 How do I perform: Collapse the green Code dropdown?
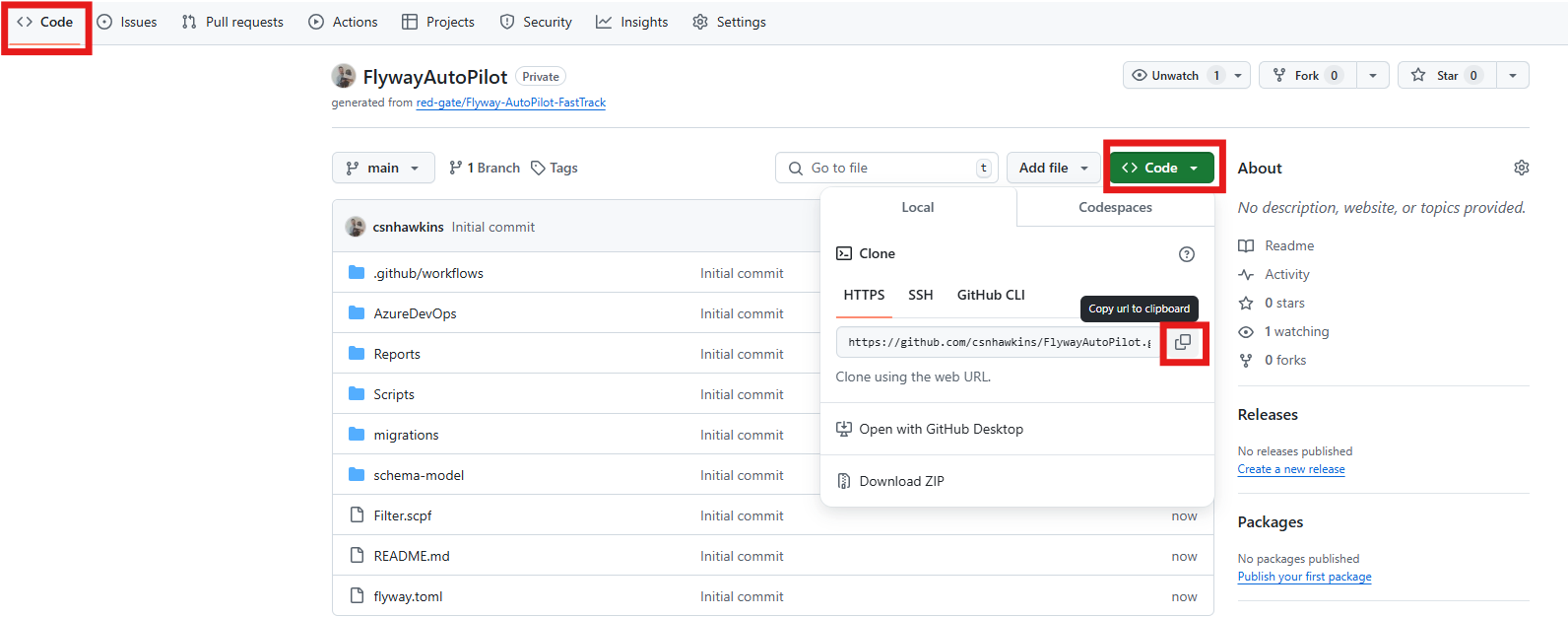[x=1161, y=168]
